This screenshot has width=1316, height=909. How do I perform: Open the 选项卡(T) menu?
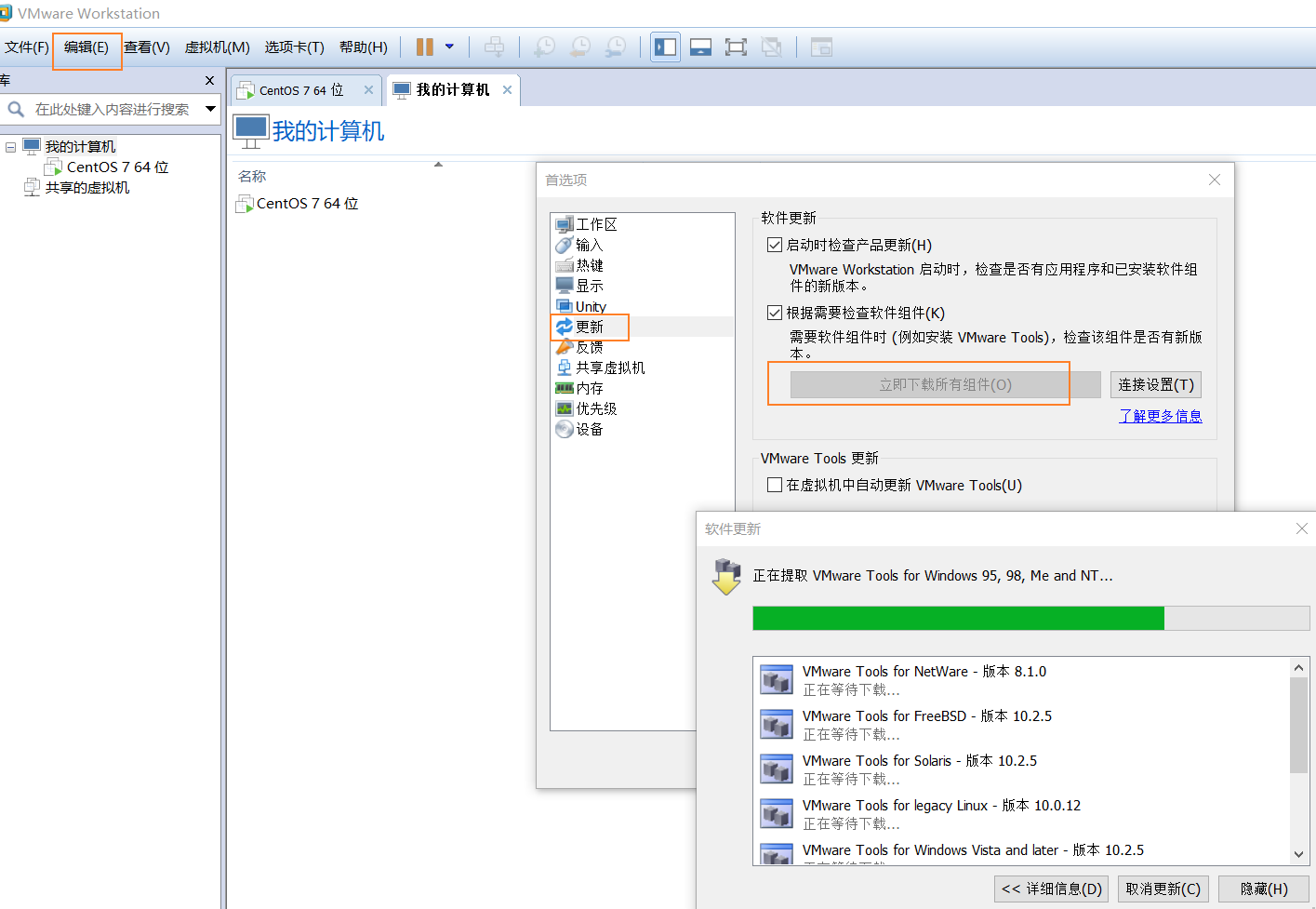click(294, 47)
